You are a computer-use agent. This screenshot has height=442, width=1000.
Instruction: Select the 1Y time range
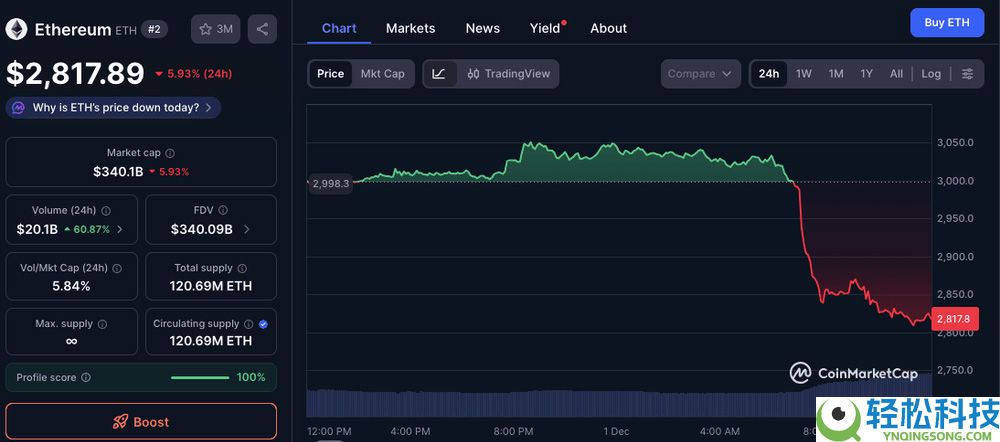(x=866, y=74)
